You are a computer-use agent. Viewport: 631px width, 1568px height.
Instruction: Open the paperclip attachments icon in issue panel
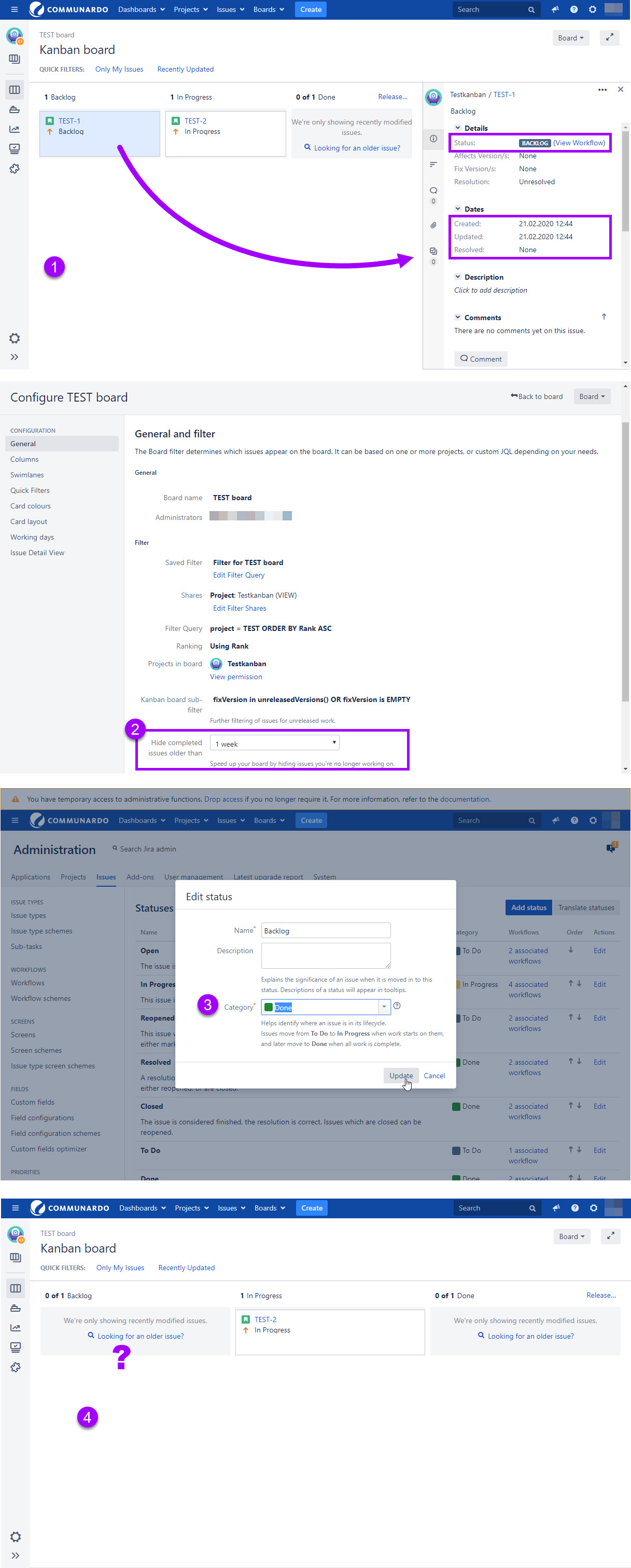click(x=433, y=225)
